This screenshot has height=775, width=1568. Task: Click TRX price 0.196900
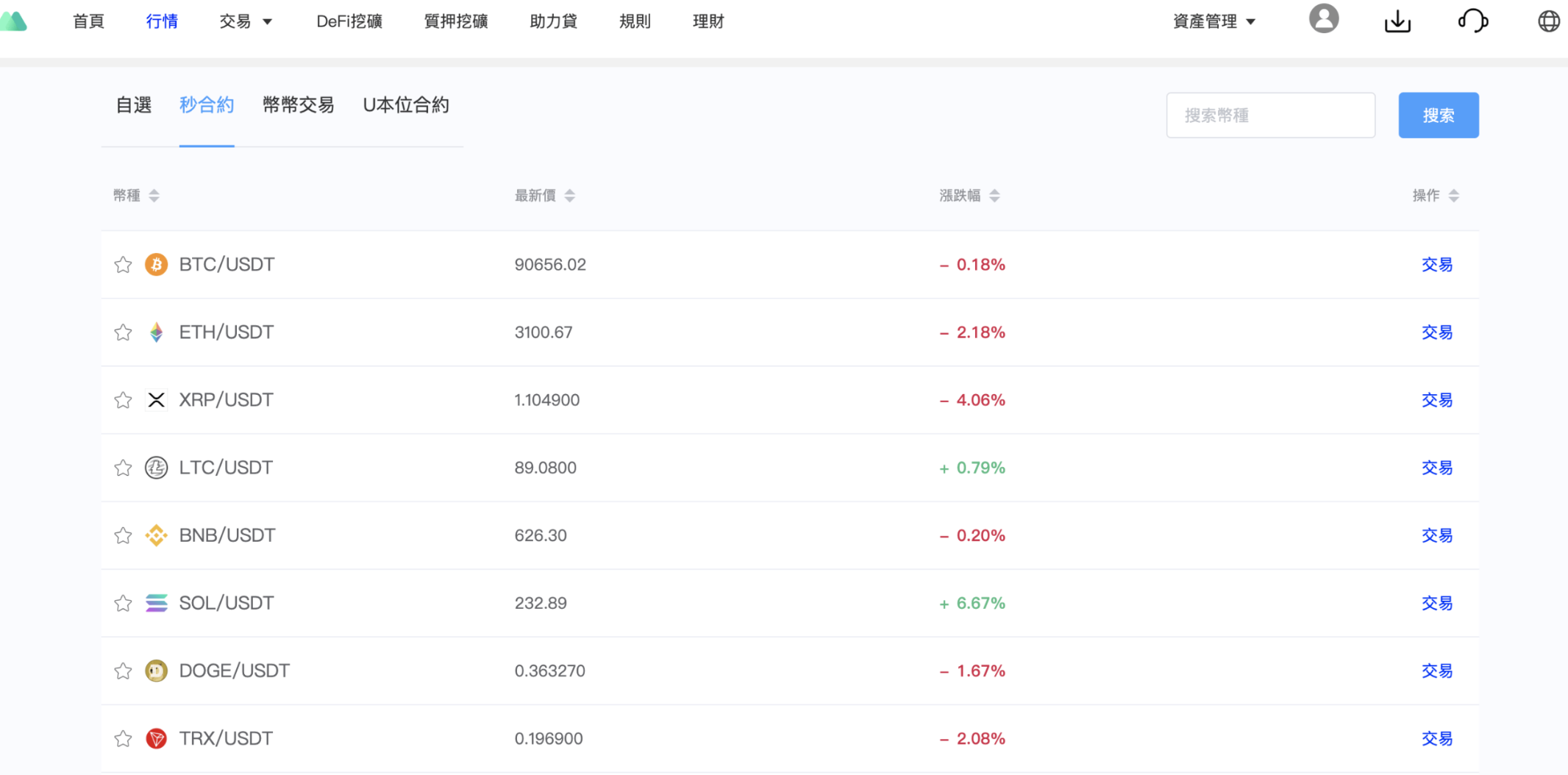549,738
